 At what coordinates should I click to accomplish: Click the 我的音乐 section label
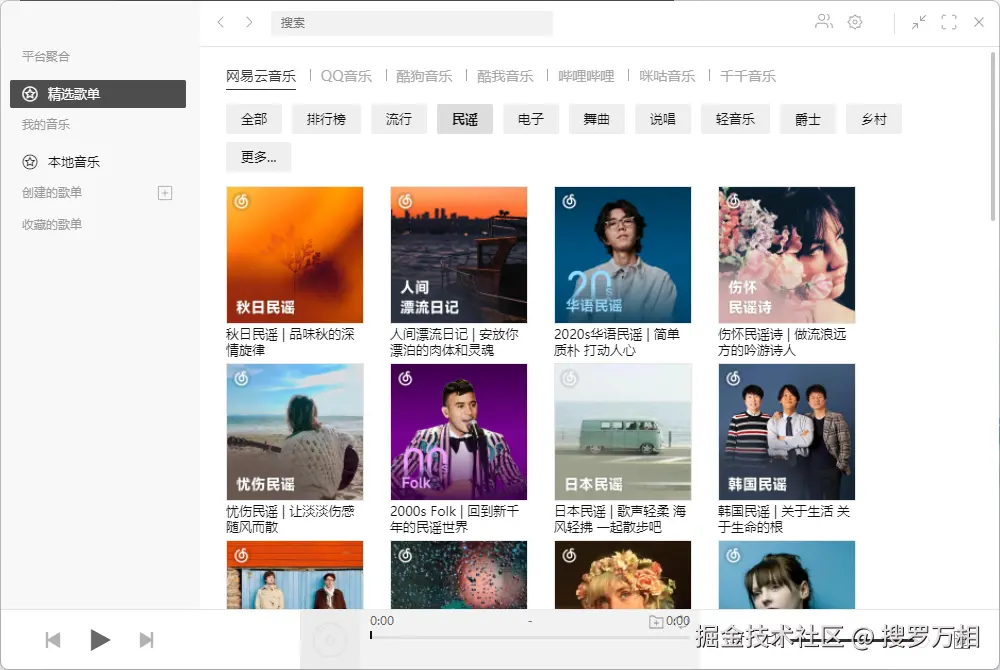pos(46,125)
